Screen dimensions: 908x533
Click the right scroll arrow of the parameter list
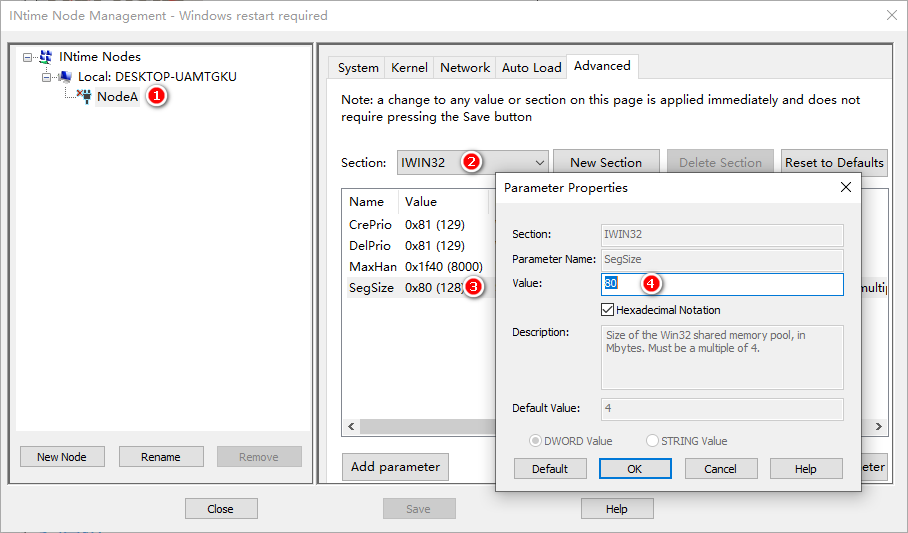(x=878, y=426)
